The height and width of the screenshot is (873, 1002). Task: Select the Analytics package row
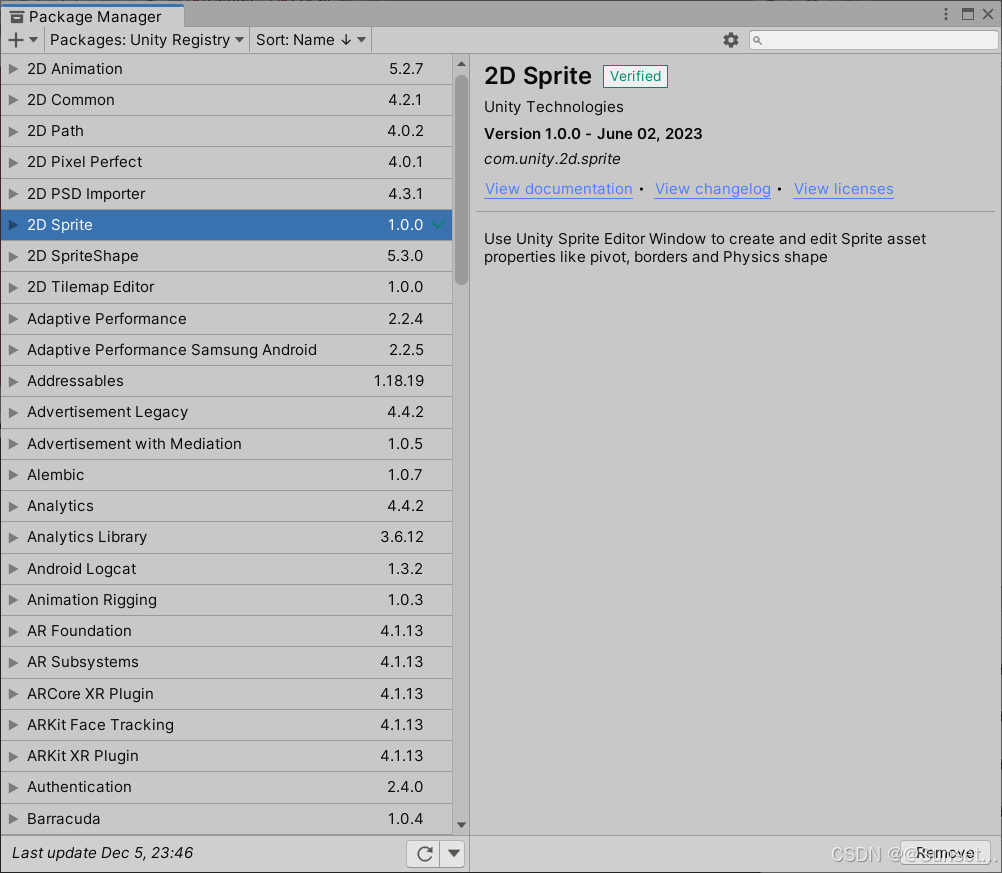coord(226,506)
